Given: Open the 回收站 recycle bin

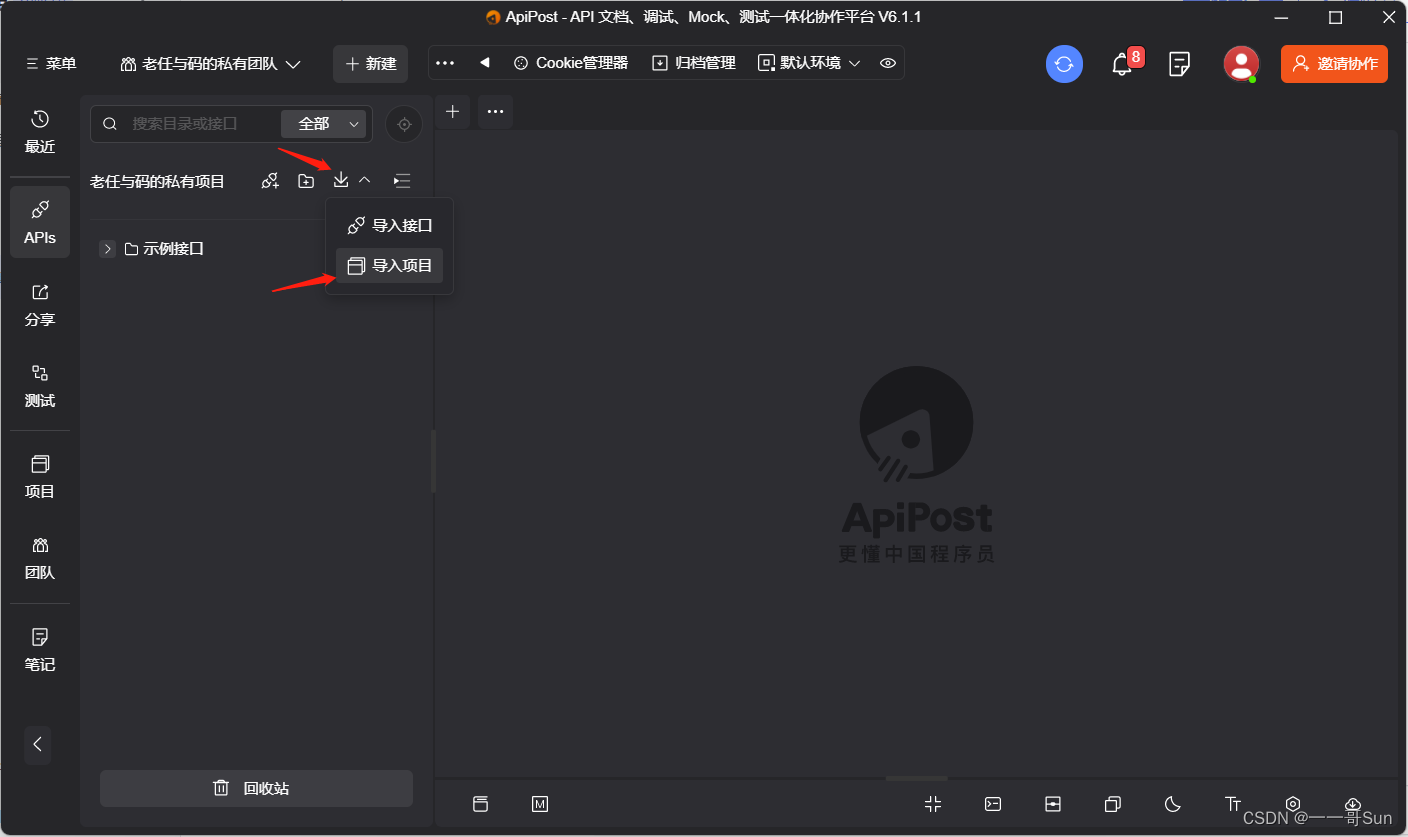Looking at the screenshot, I should pos(256,788).
